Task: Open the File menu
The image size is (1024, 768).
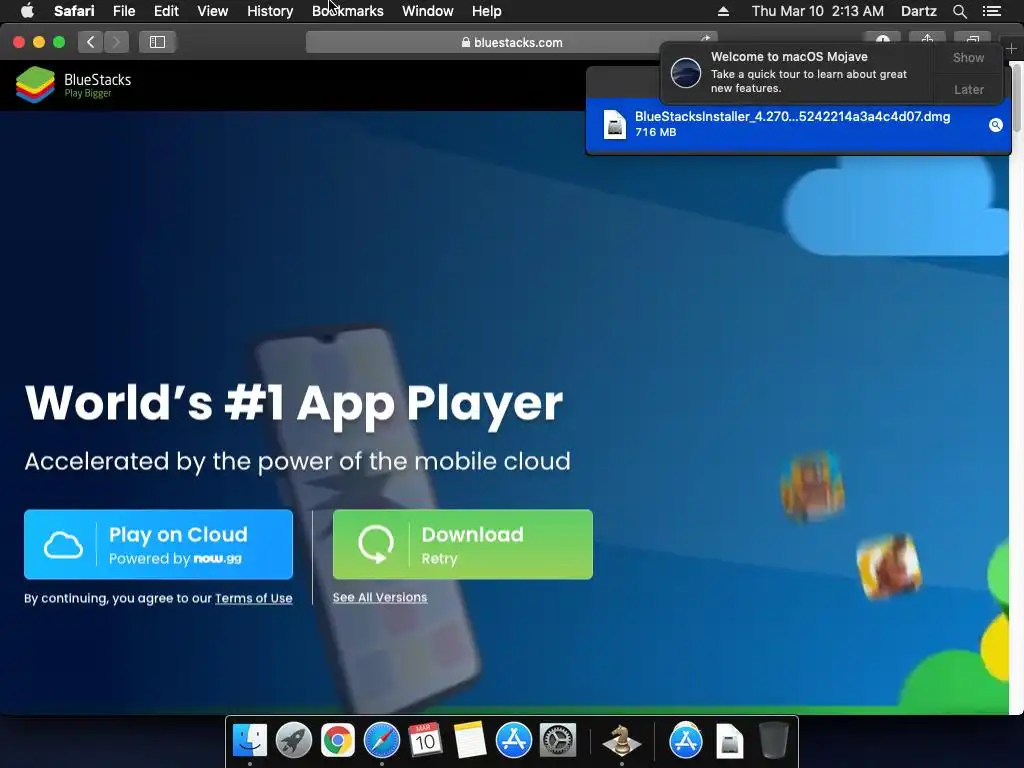Action: [x=123, y=11]
